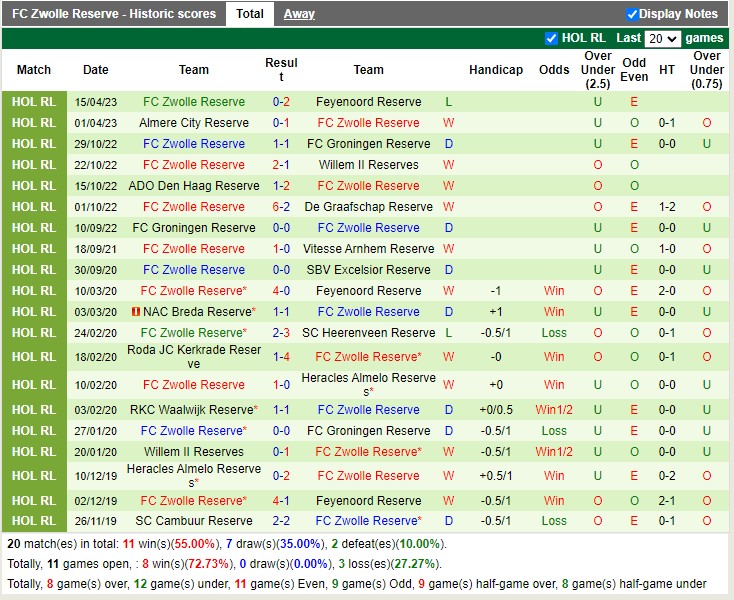Click Loss odds on 26/11/19 row
This screenshot has height=600, width=734.
point(554,520)
